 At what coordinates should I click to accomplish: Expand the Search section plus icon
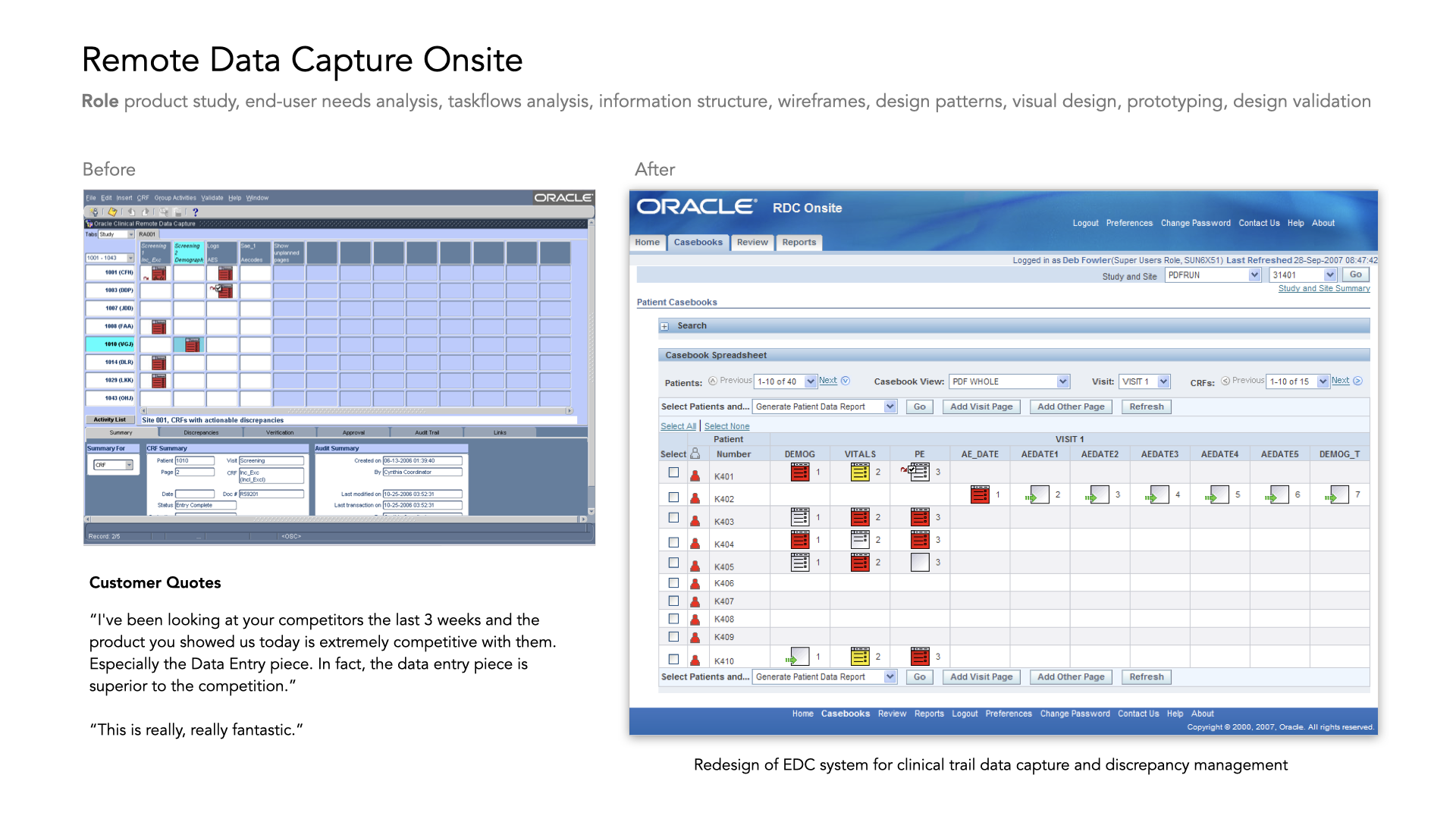[664, 326]
